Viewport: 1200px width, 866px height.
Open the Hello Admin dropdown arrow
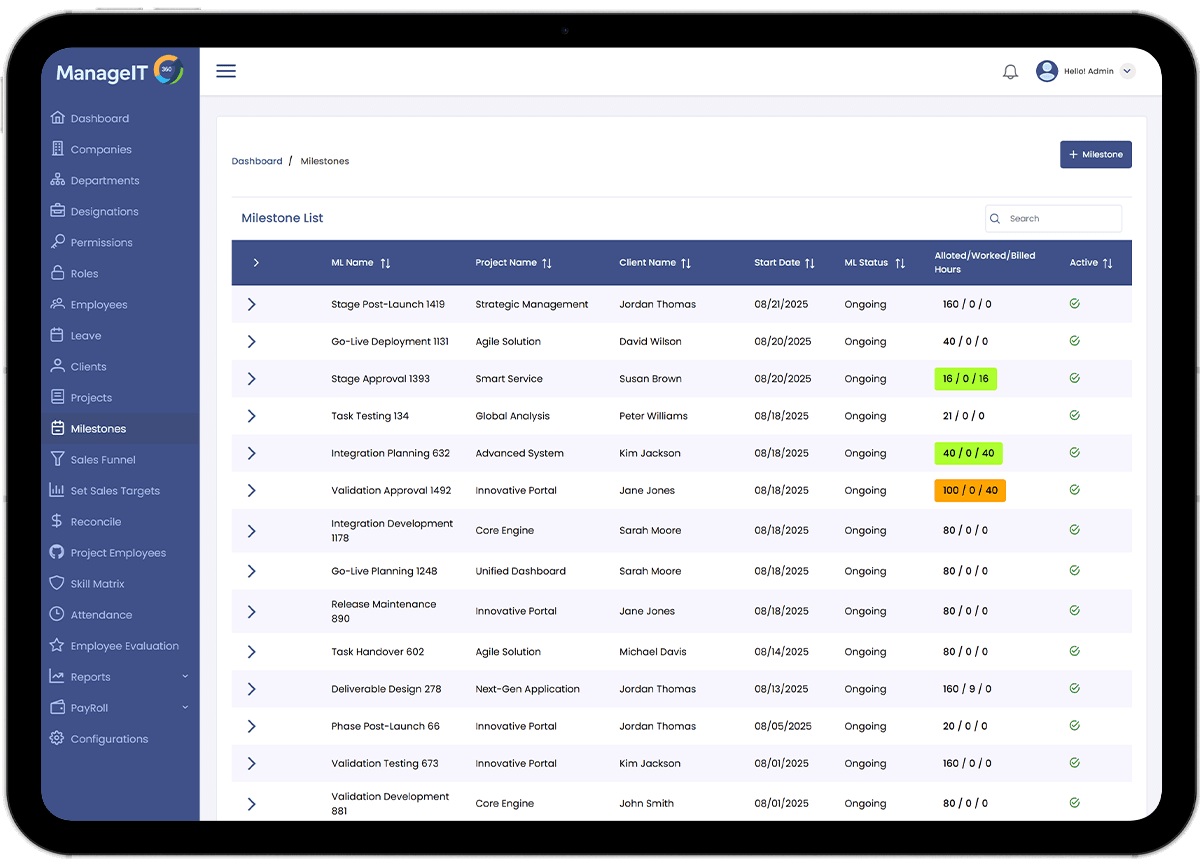pyautogui.click(x=1127, y=71)
